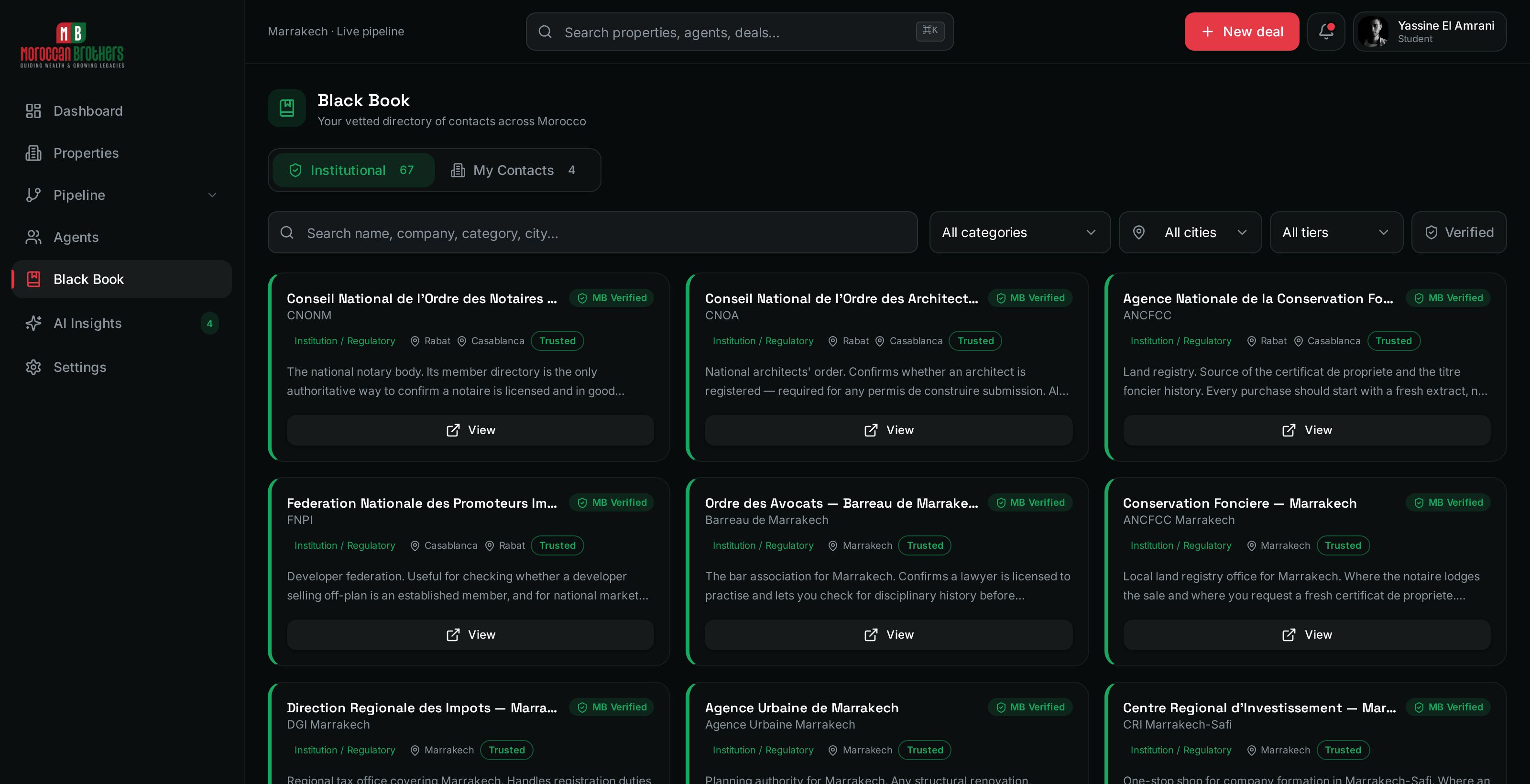1530x784 pixels.
Task: Click the Settings gear icon in sidebar
Action: pos(33,367)
